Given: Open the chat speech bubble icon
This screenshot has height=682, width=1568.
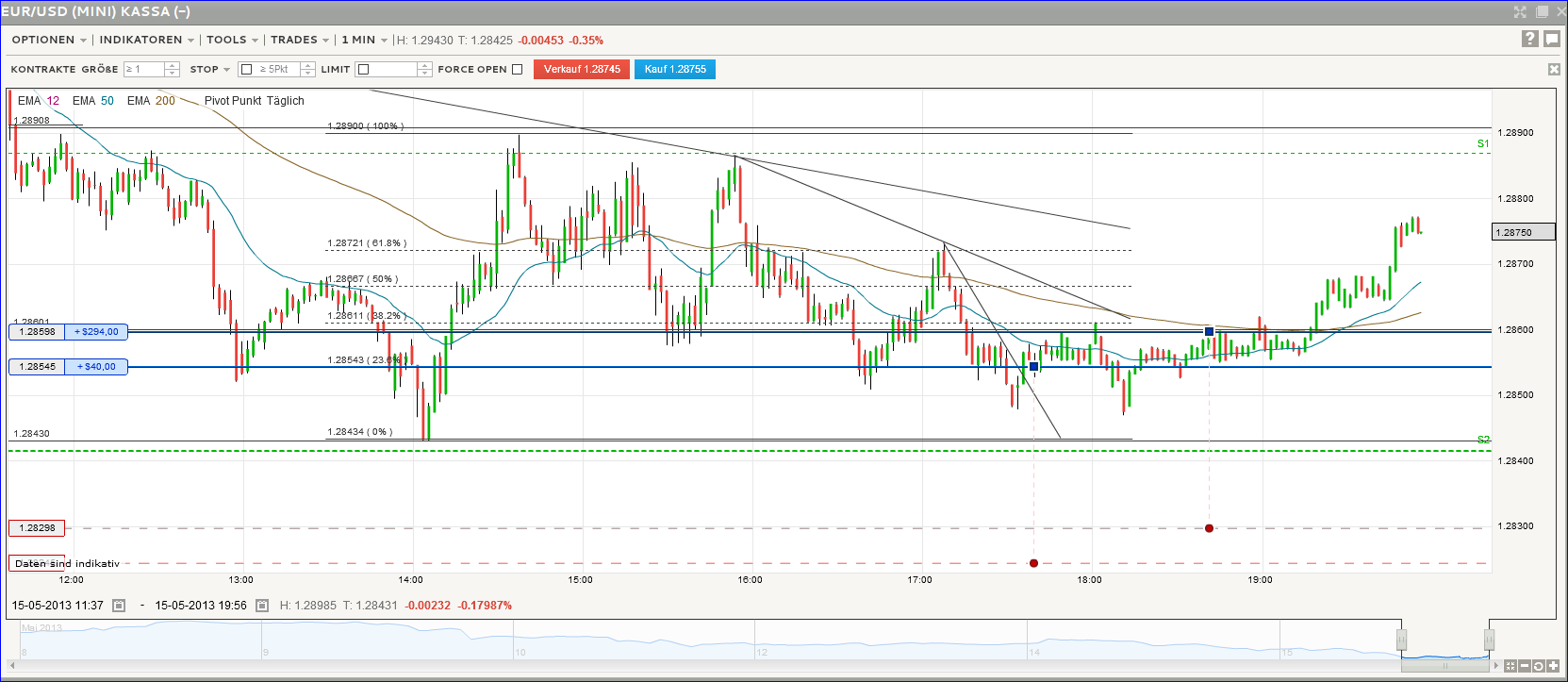Looking at the screenshot, I should point(1551,39).
